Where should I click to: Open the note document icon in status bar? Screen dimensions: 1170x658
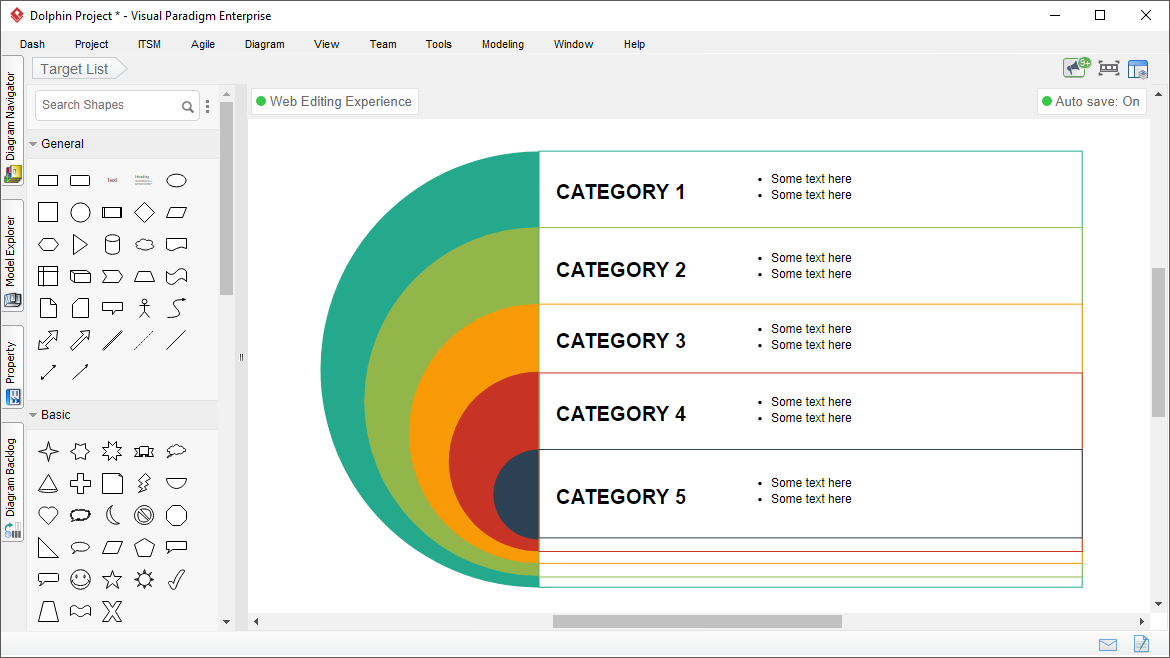(1141, 643)
